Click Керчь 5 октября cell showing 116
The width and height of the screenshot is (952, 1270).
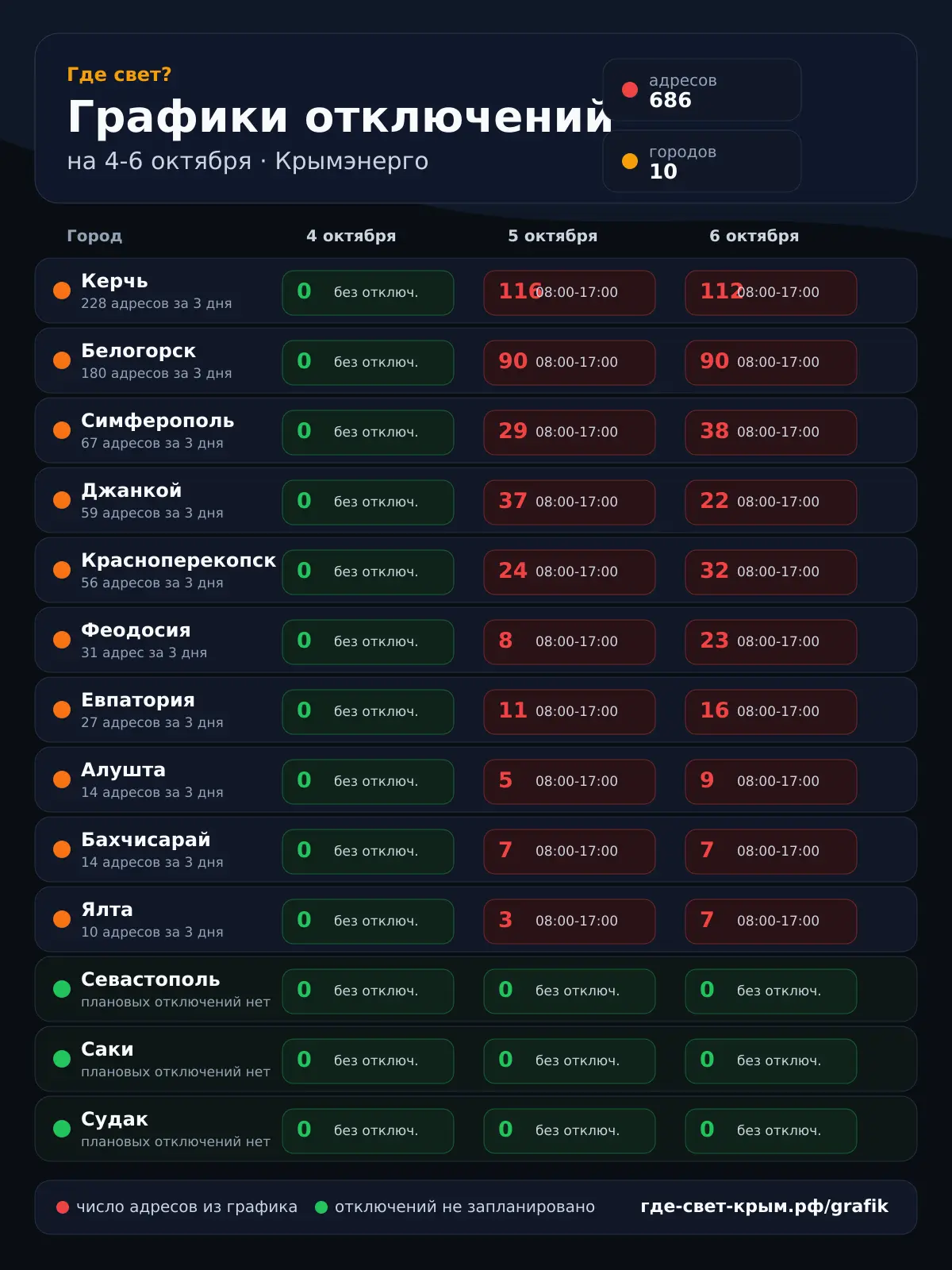point(570,293)
